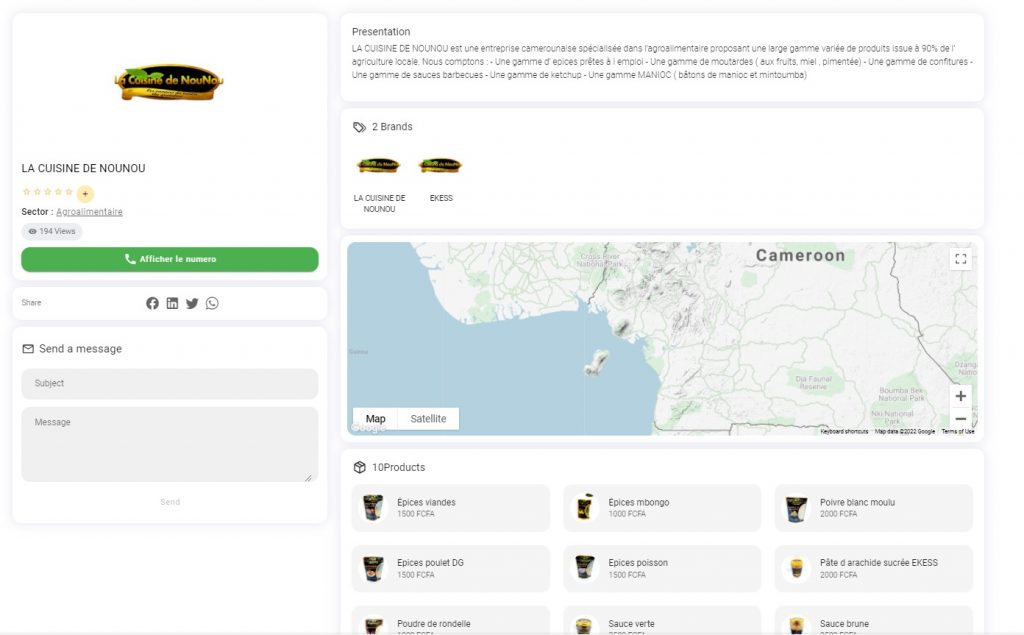The image size is (1024, 635).
Task: Share the page via WhatsApp
Action: tap(212, 303)
